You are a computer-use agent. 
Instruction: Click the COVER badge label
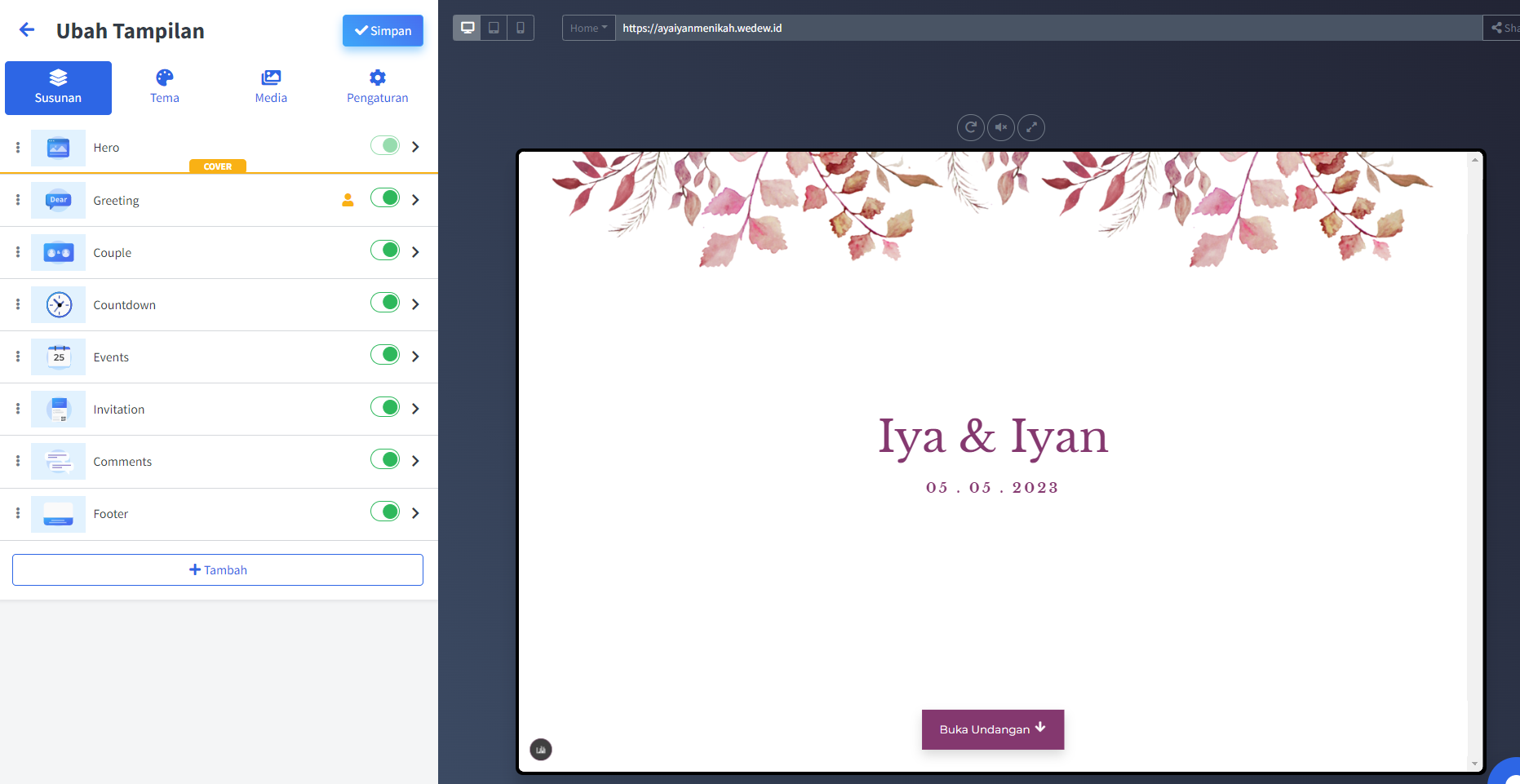[x=218, y=166]
